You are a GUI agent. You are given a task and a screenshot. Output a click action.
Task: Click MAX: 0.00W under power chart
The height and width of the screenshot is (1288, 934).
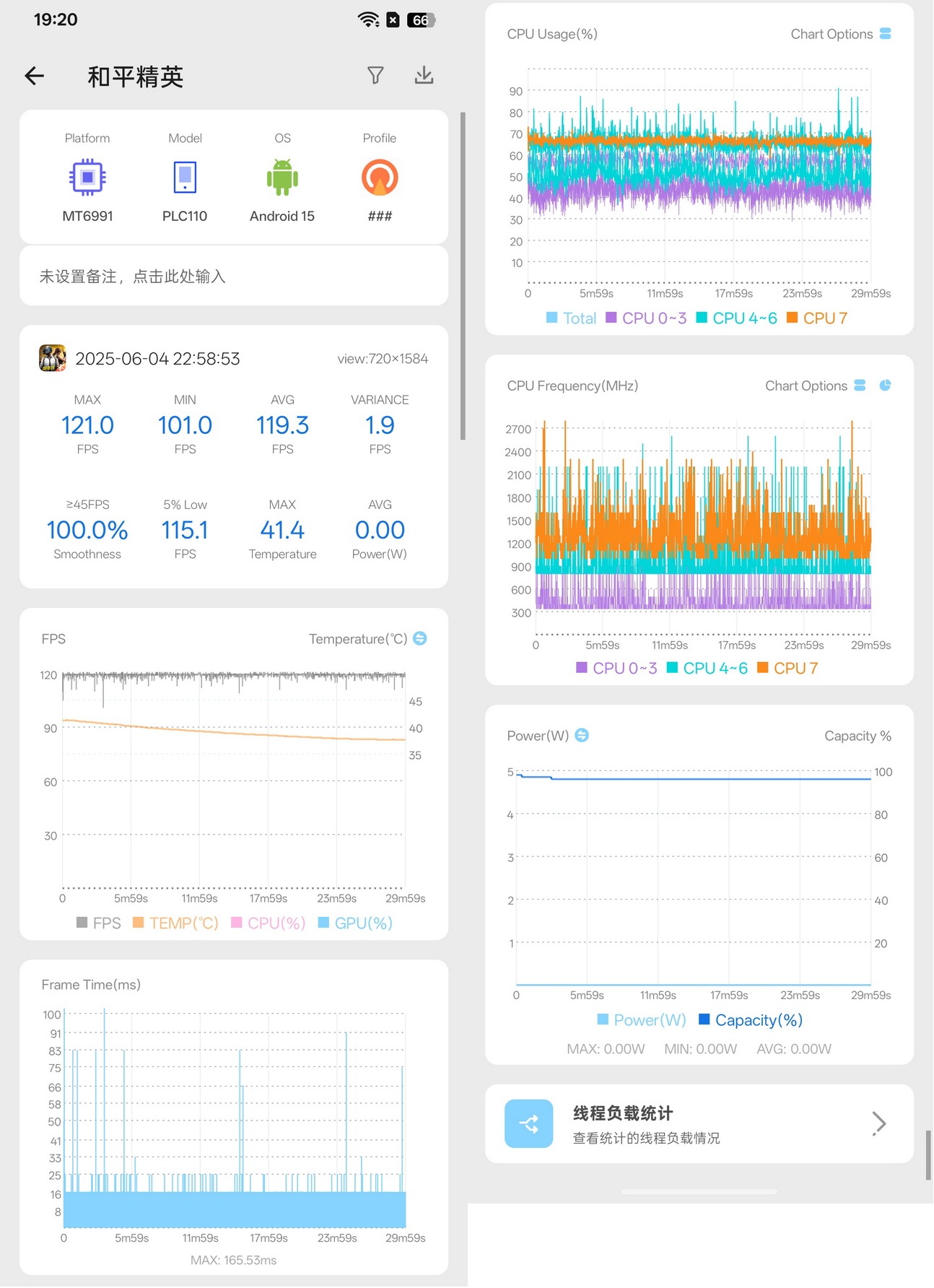pos(606,1049)
